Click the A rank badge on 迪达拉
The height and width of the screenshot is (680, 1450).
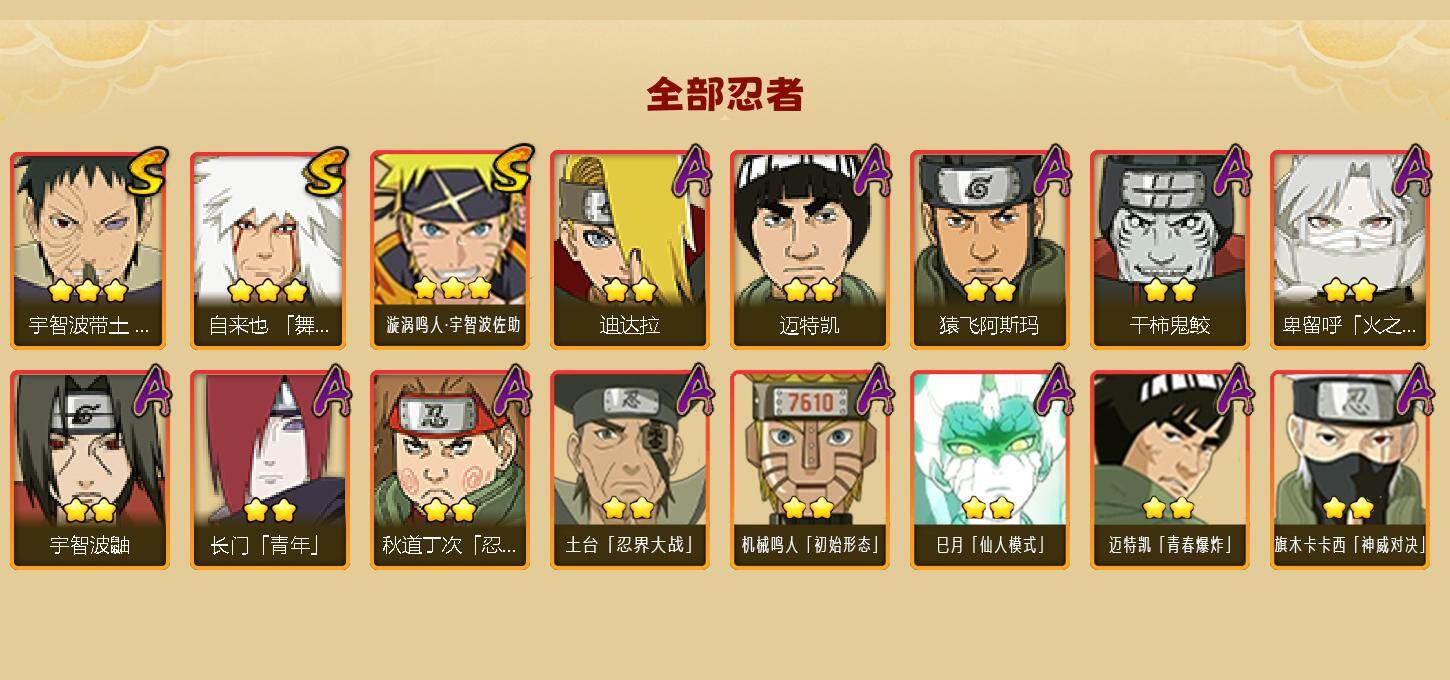[690, 171]
